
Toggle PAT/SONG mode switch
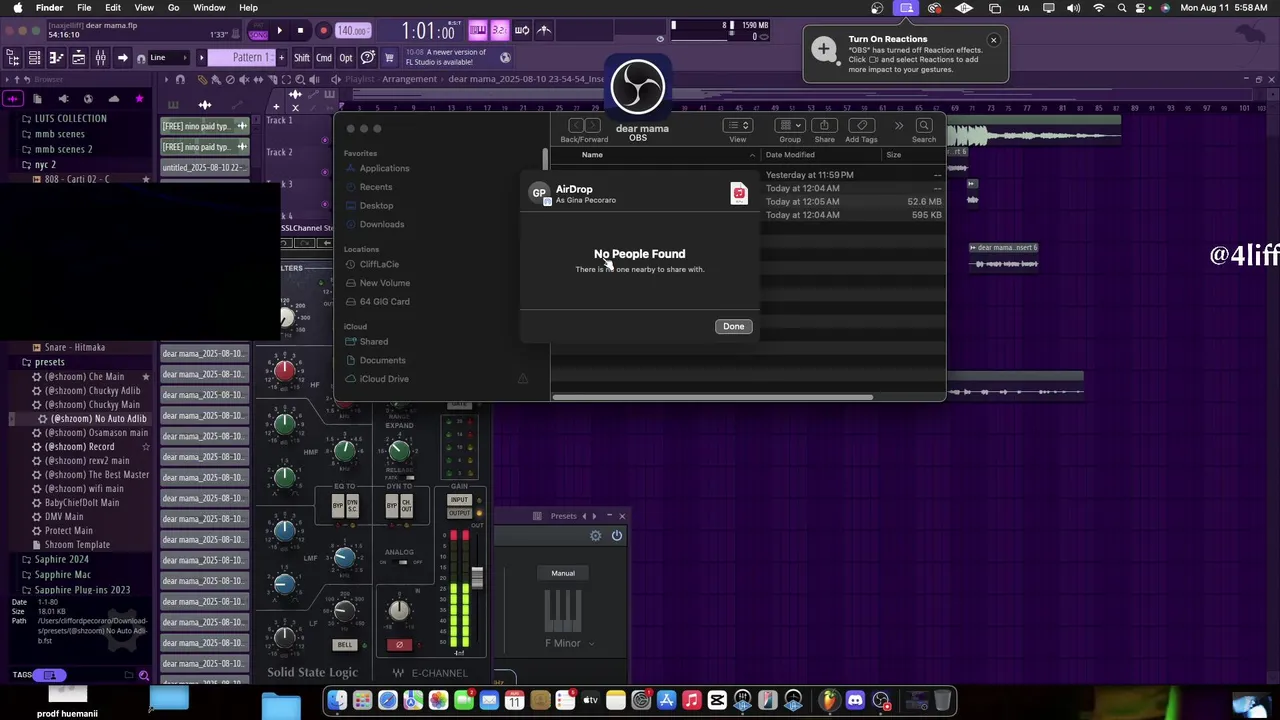tap(258, 31)
